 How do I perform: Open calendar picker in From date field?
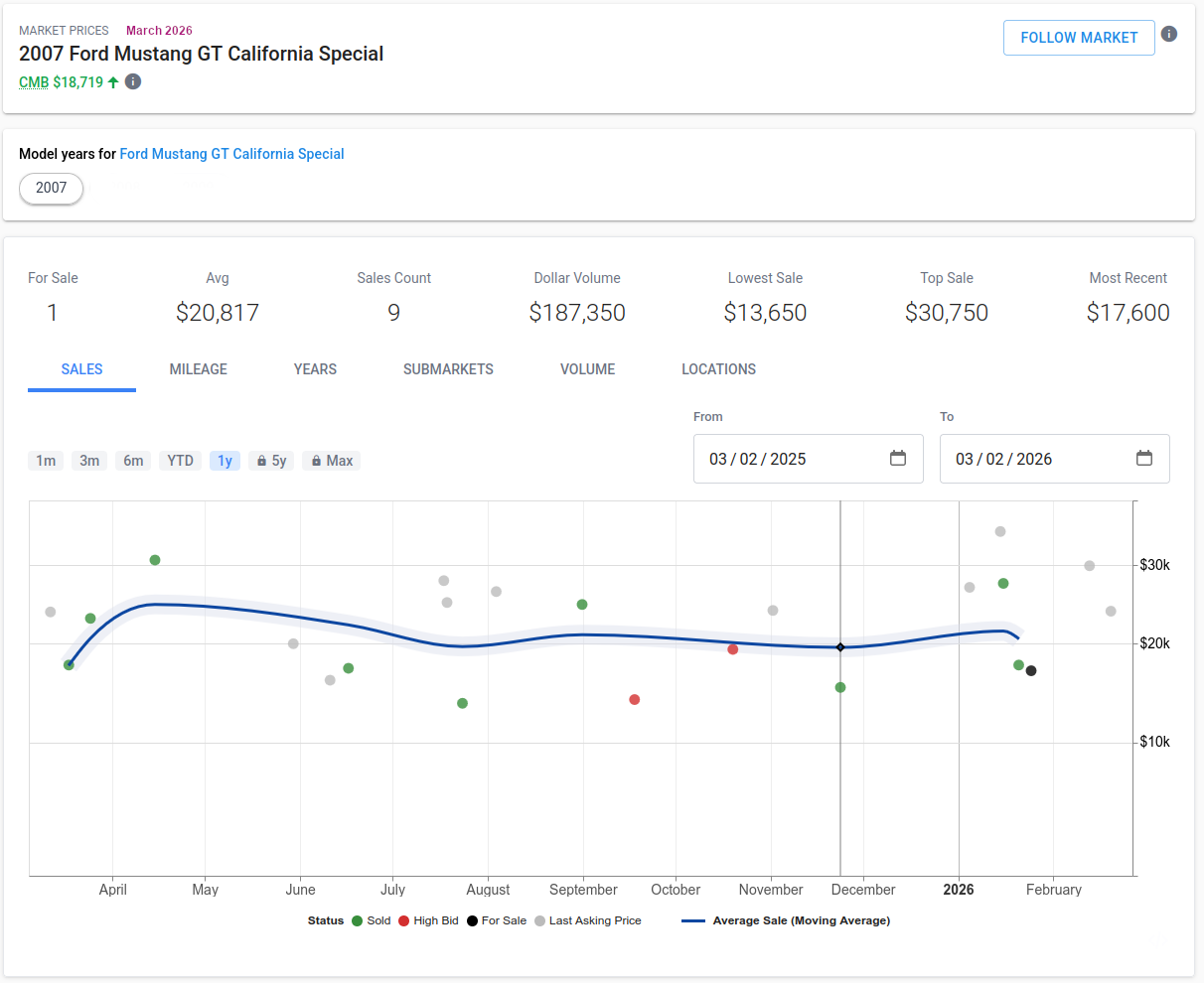point(898,459)
